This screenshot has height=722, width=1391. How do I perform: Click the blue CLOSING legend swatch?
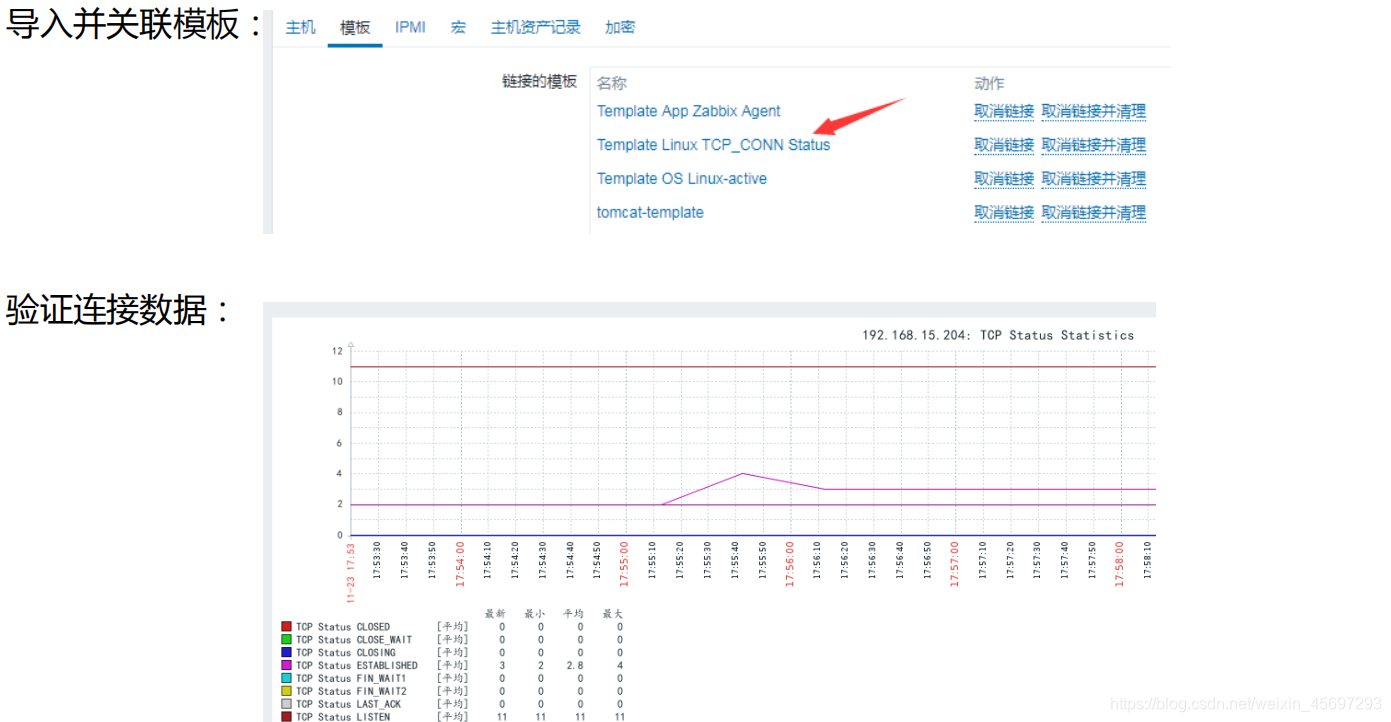(286, 653)
